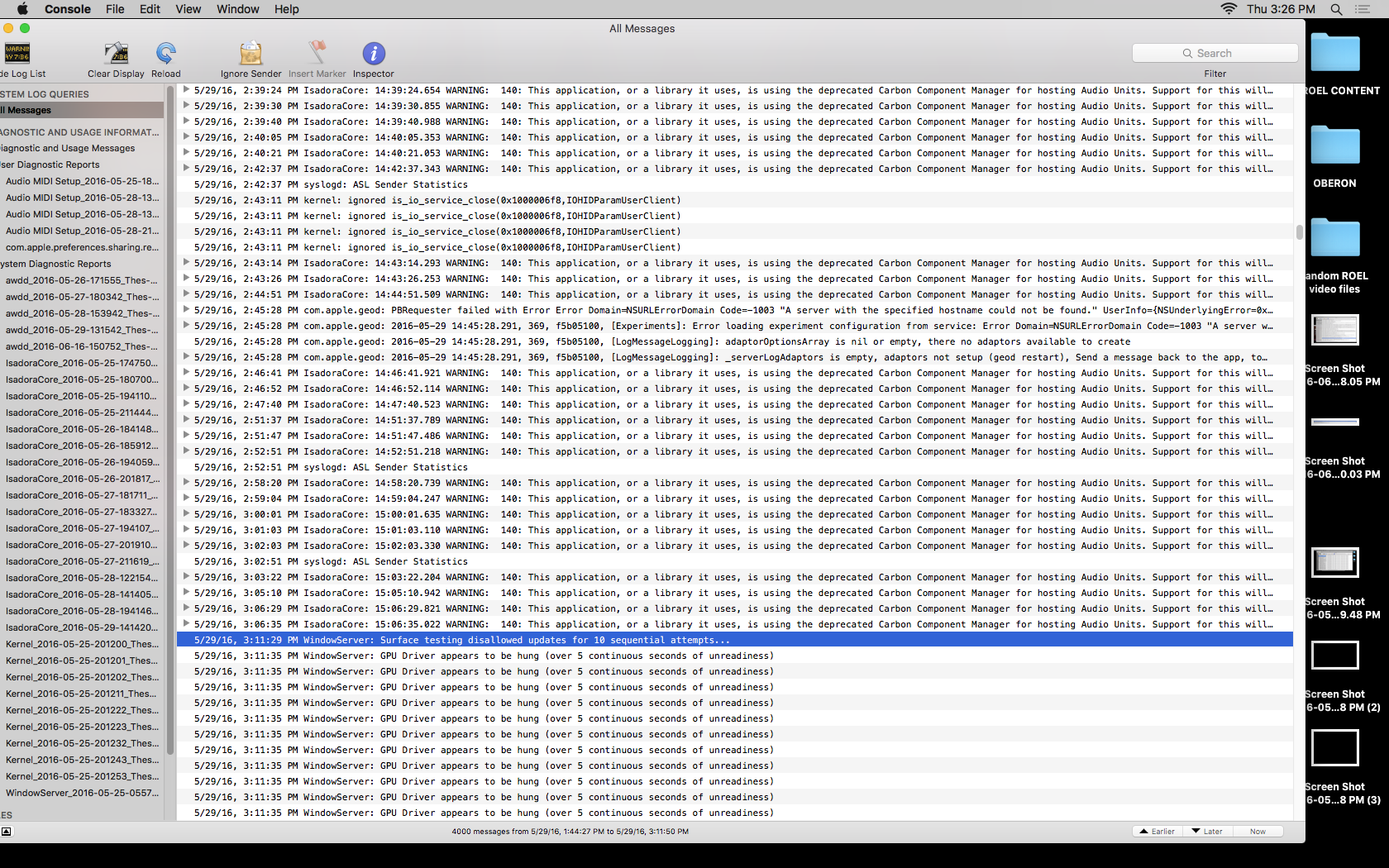
Task: Select adaptorOptionsArray is nil geod message
Action: click(x=735, y=341)
